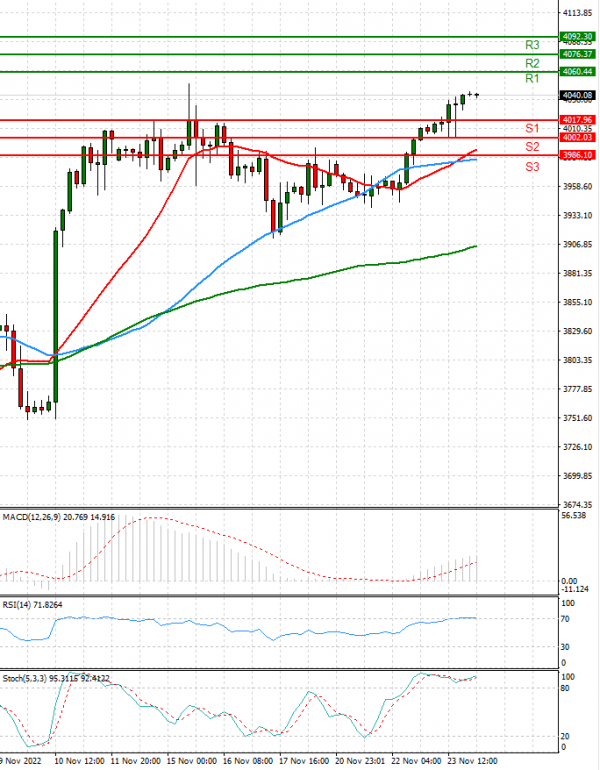Click the 3906.85 price axis value
600x770 pixels.
pos(577,245)
